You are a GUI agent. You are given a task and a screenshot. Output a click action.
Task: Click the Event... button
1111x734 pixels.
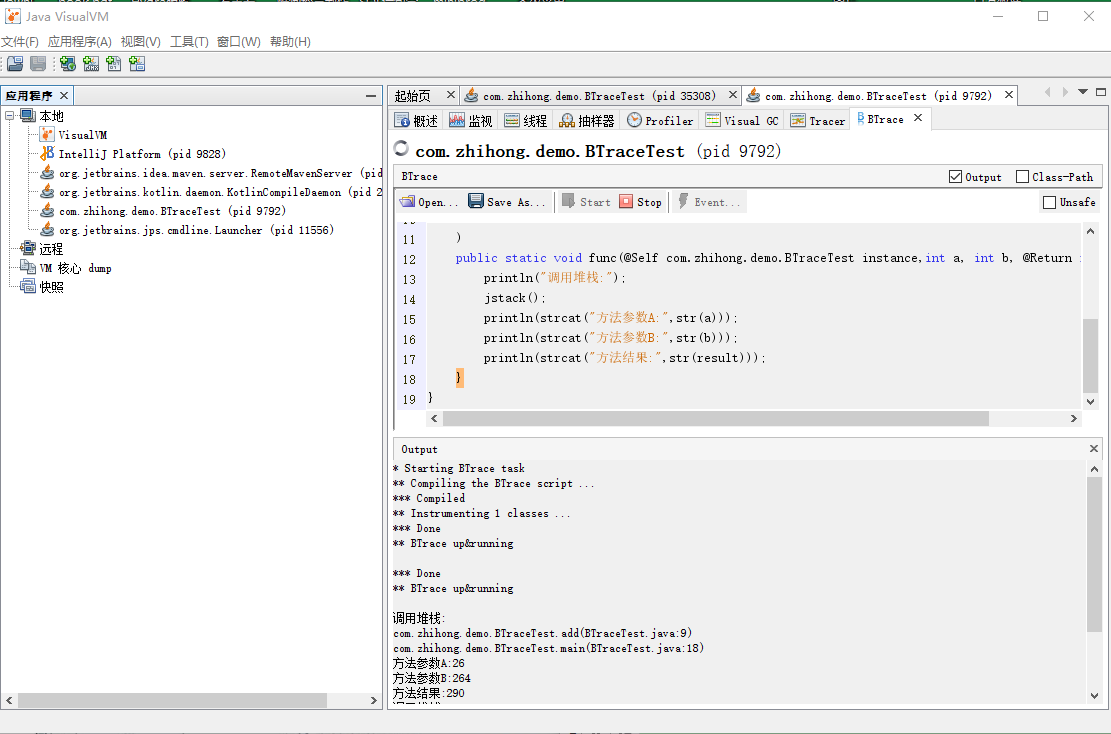(709, 202)
